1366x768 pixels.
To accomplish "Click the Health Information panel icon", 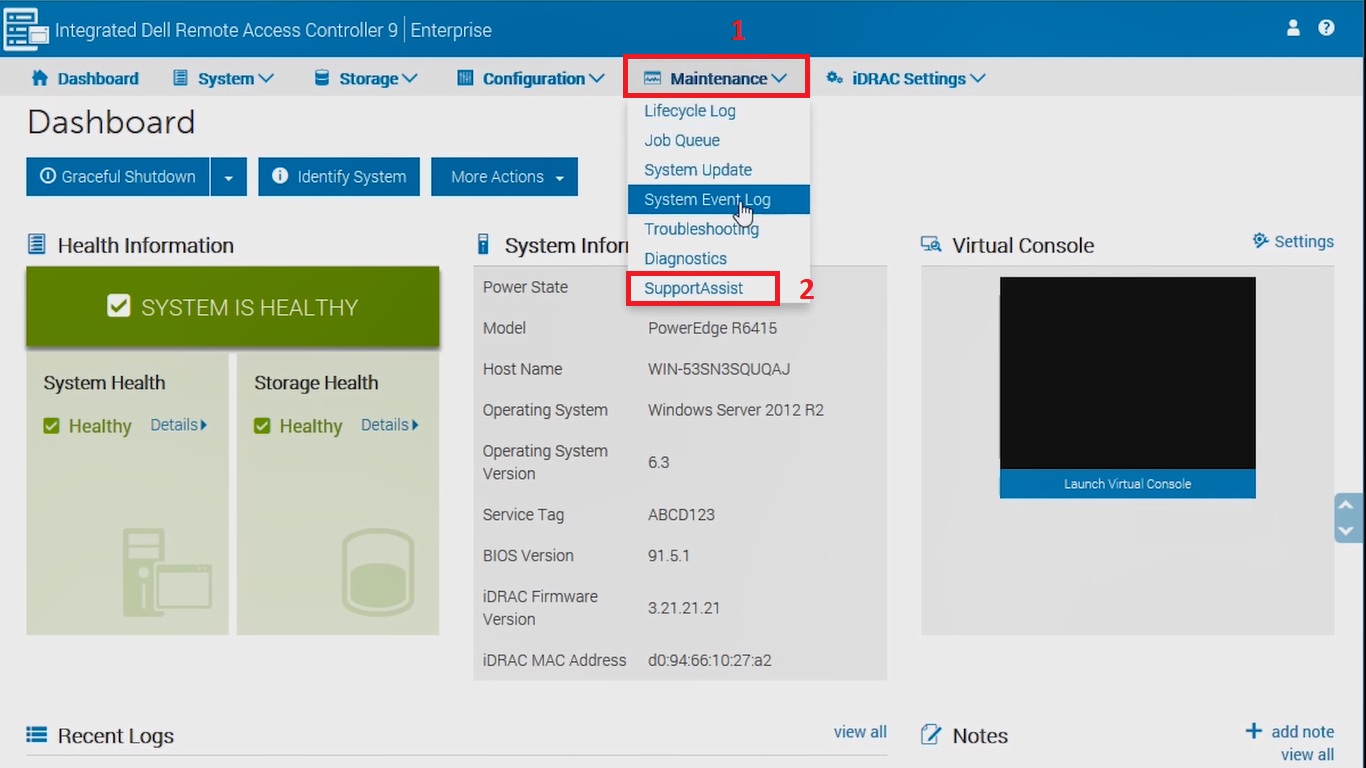I will click(37, 244).
